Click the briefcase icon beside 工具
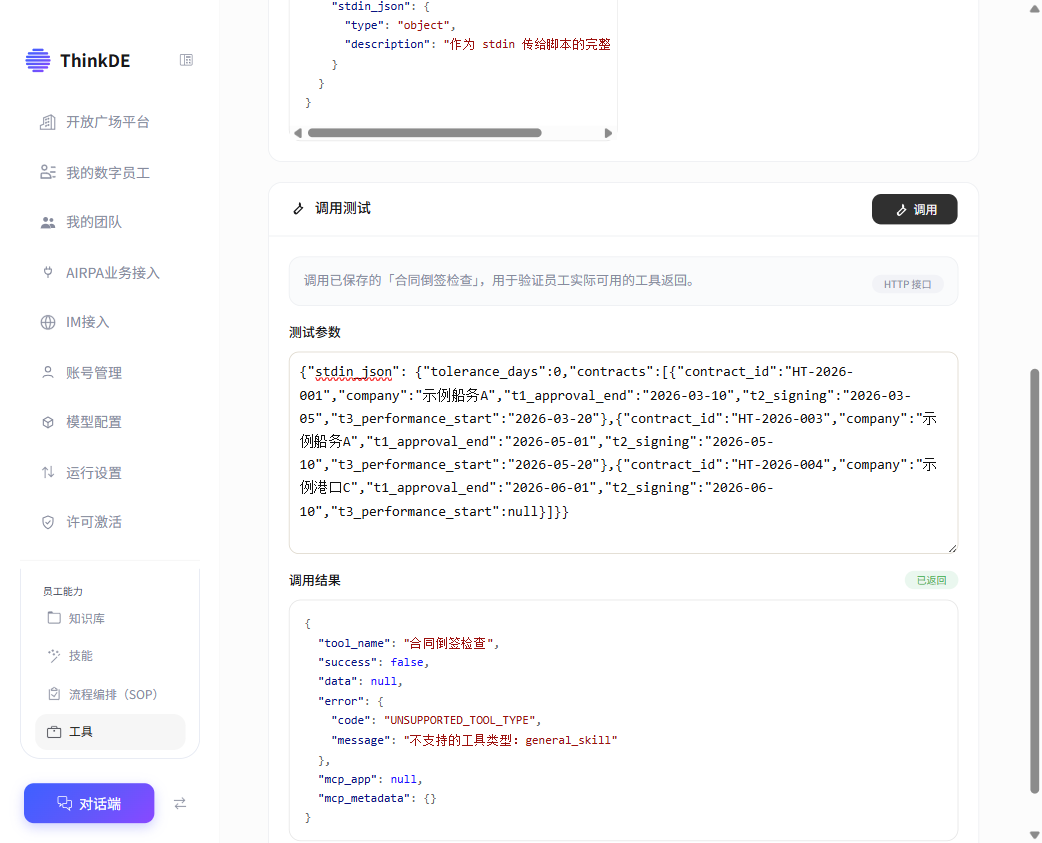 [x=54, y=732]
